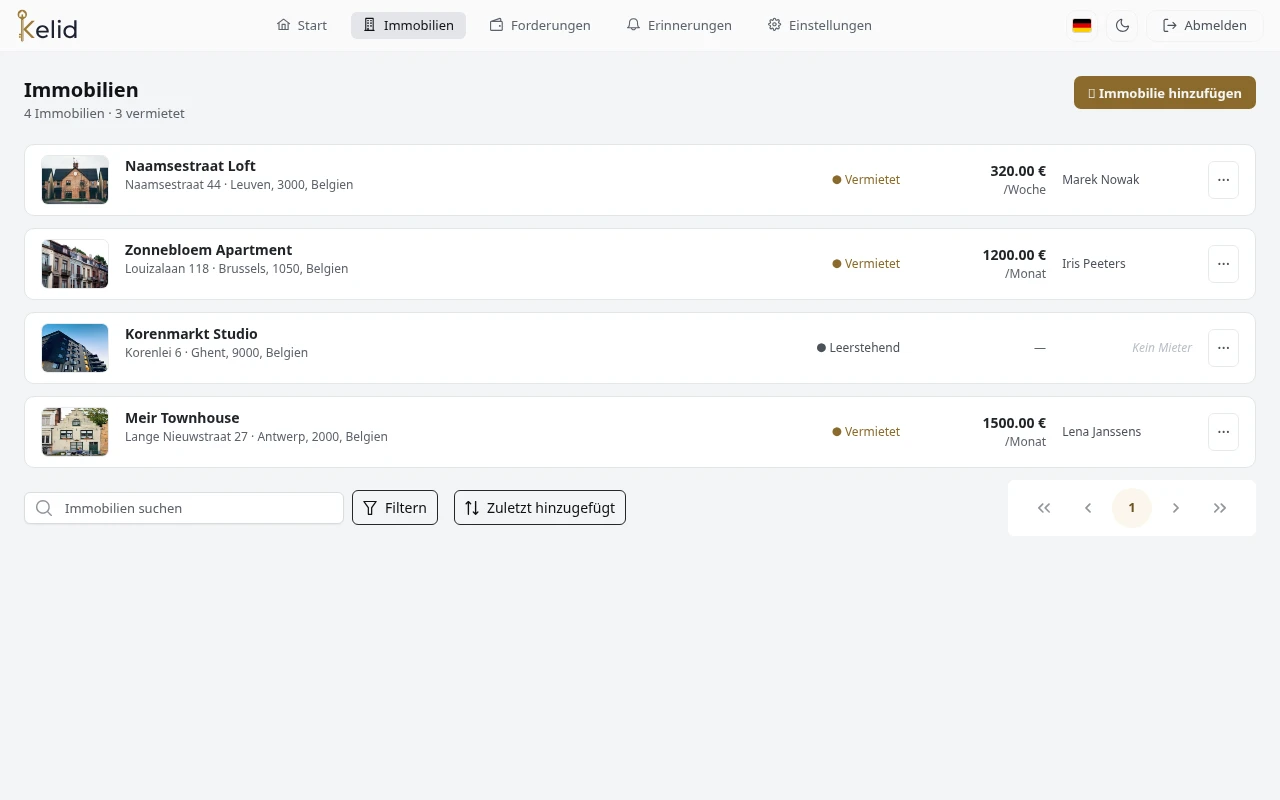
Task: Switch to the Immobilien tab
Action: coord(408,26)
